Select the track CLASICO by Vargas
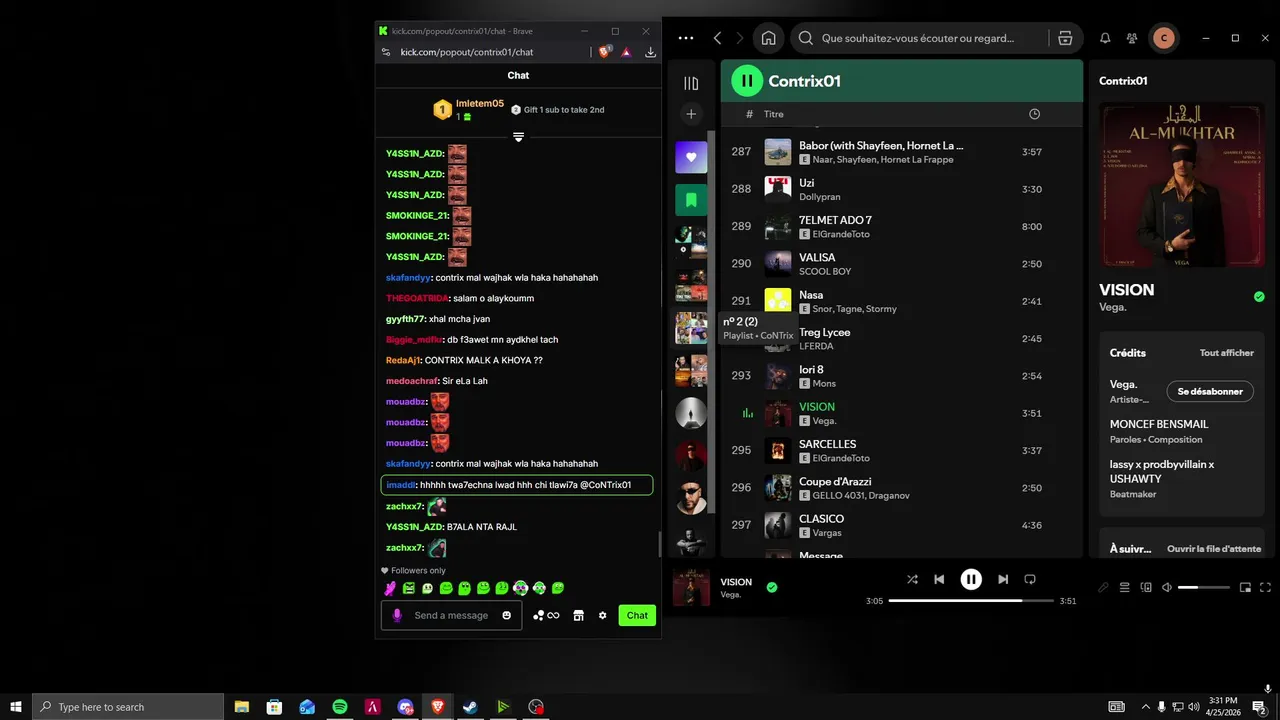This screenshot has width=1280, height=720. [902, 525]
